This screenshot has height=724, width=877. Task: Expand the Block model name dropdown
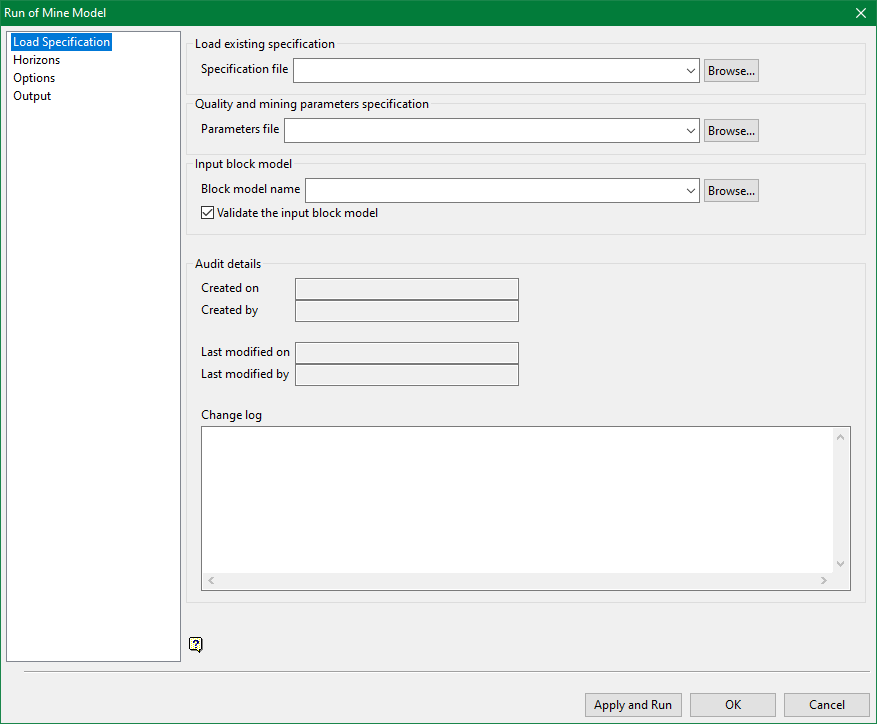click(691, 191)
